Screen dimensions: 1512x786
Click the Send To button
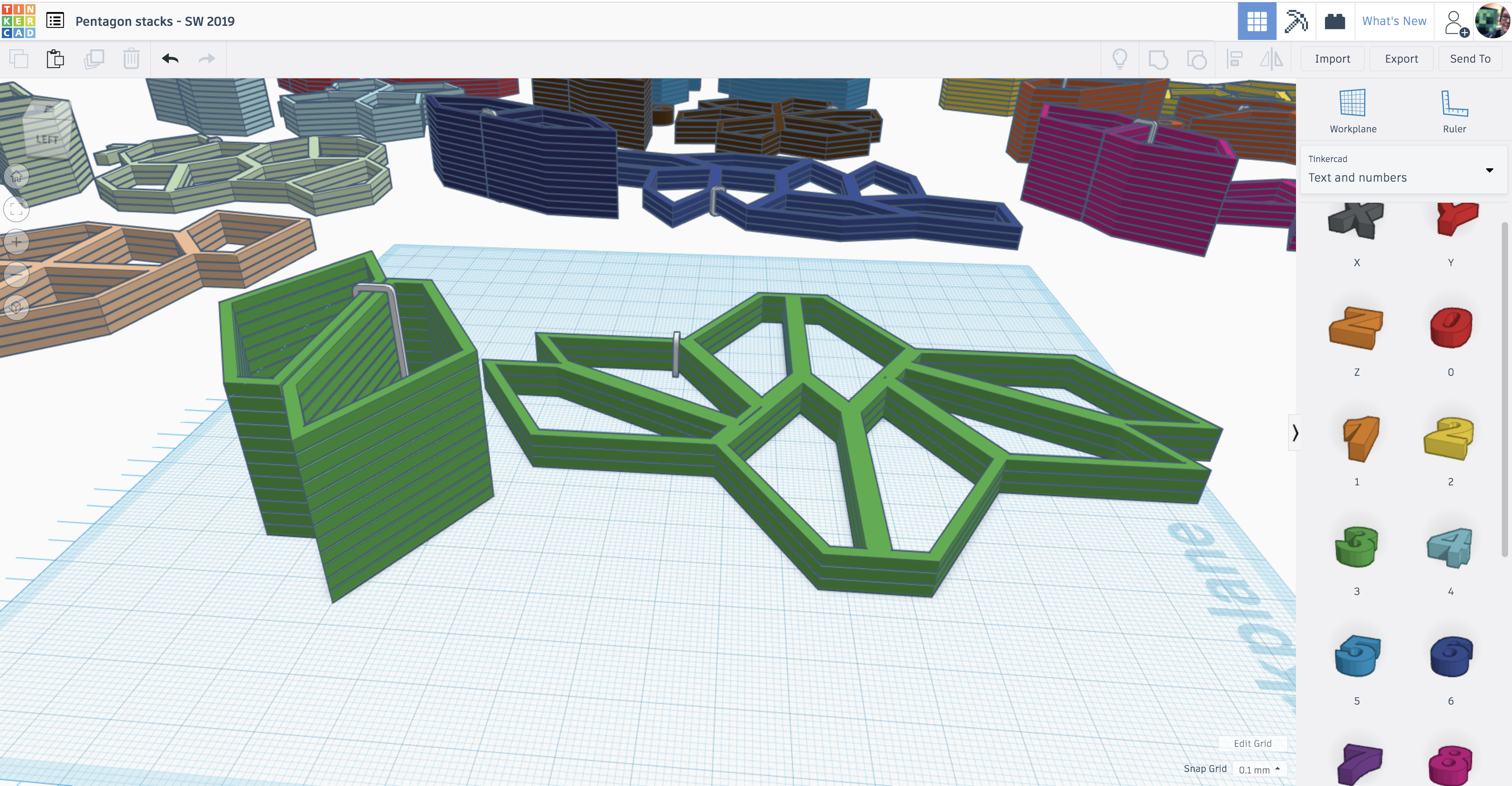[1470, 59]
